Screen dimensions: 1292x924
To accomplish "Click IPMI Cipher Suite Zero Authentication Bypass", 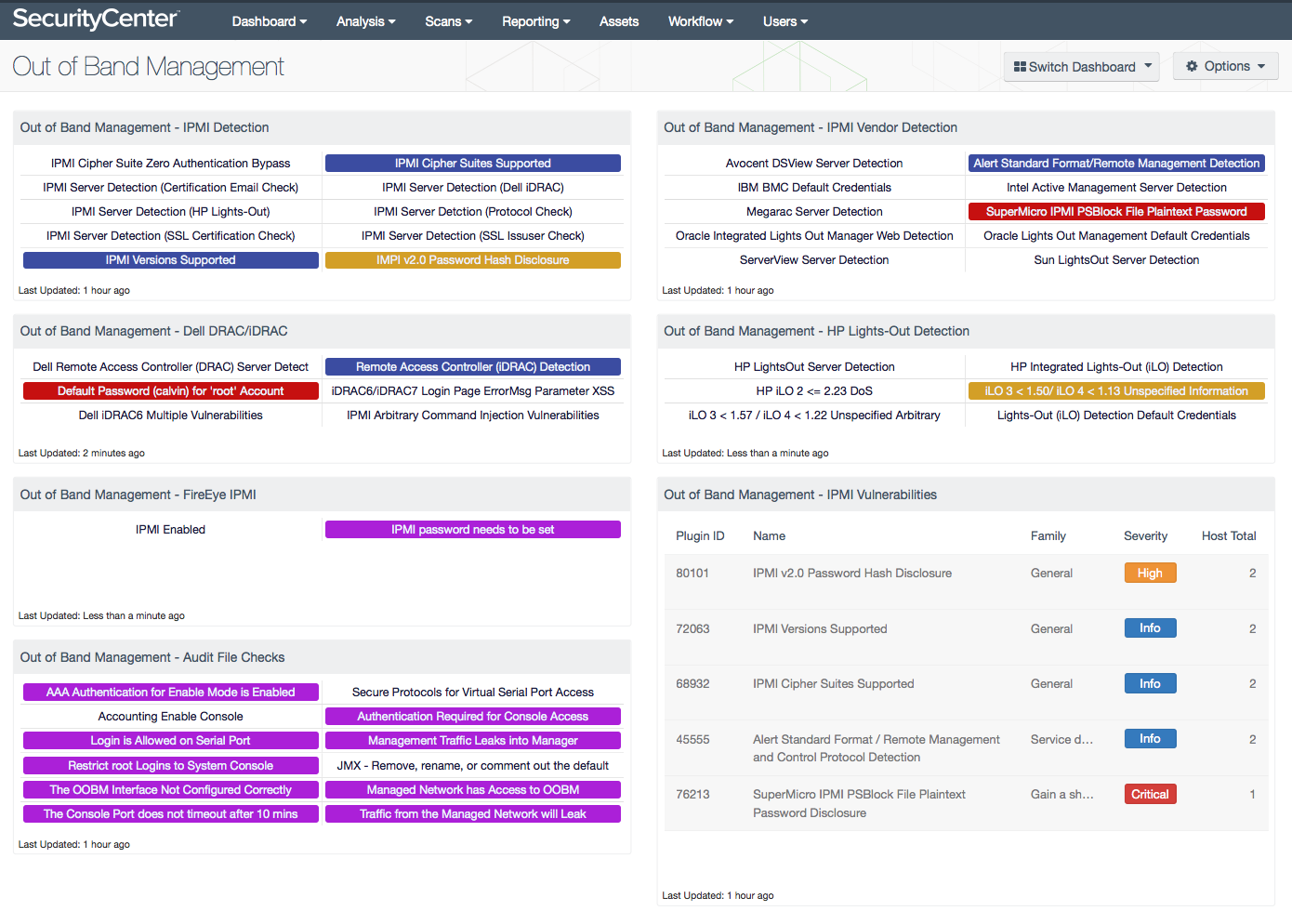I will (171, 164).
